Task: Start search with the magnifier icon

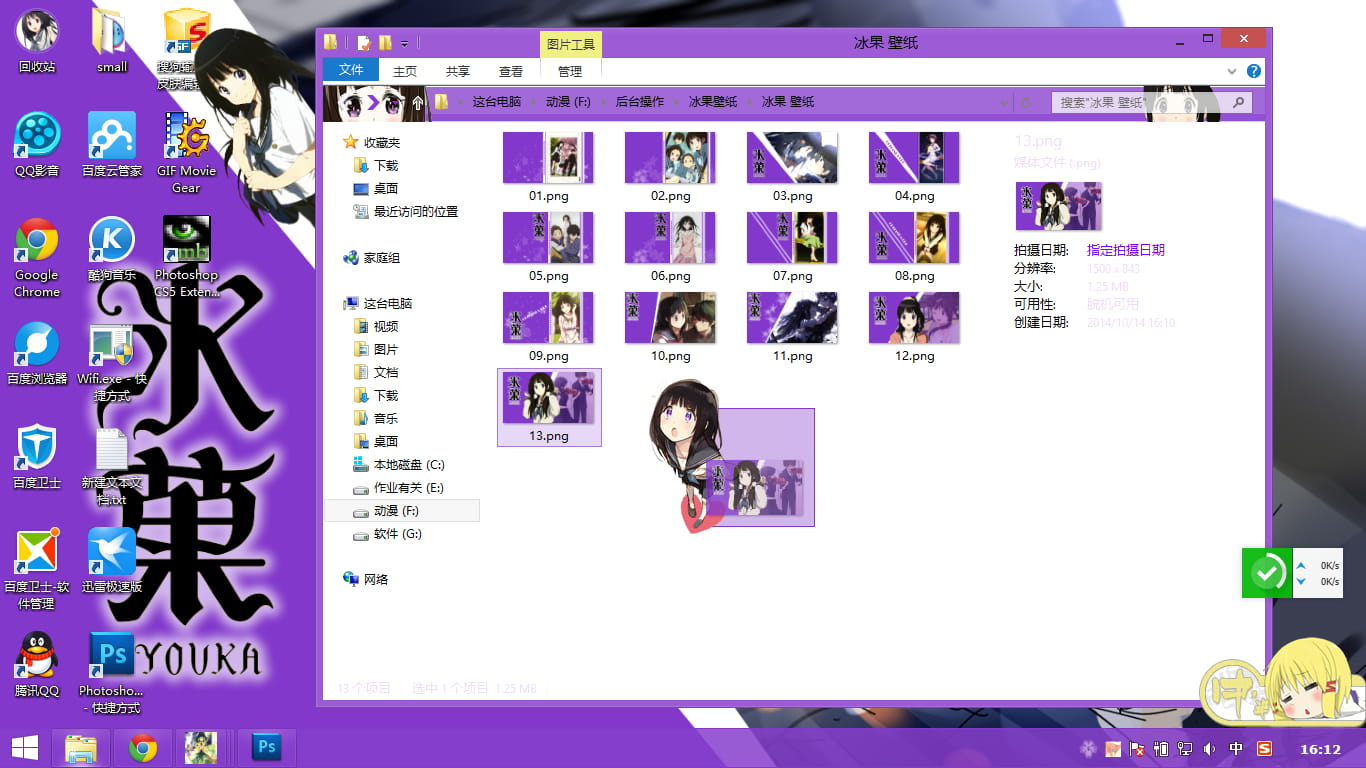Action: tap(1239, 102)
